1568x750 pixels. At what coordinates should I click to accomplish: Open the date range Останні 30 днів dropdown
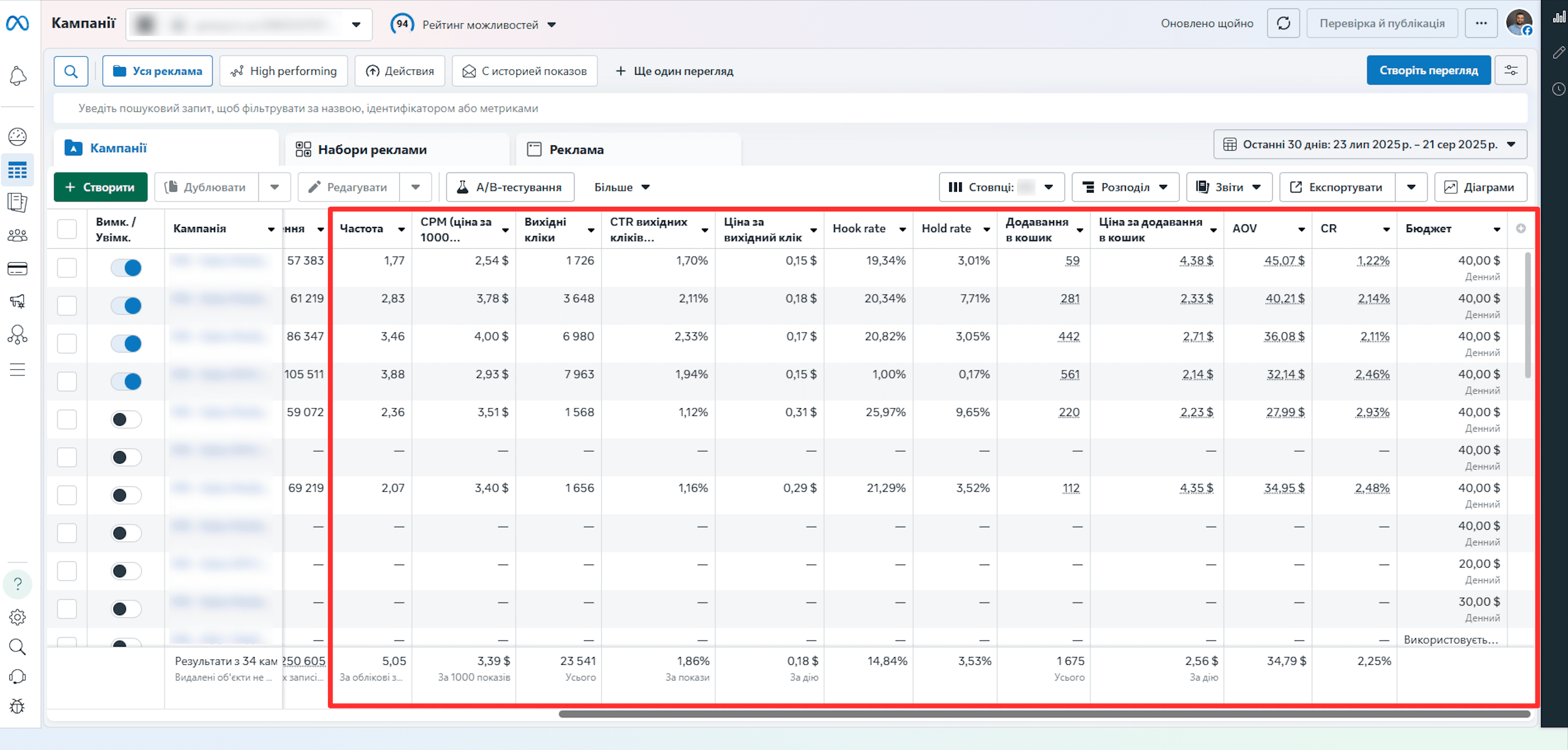[x=1370, y=145]
